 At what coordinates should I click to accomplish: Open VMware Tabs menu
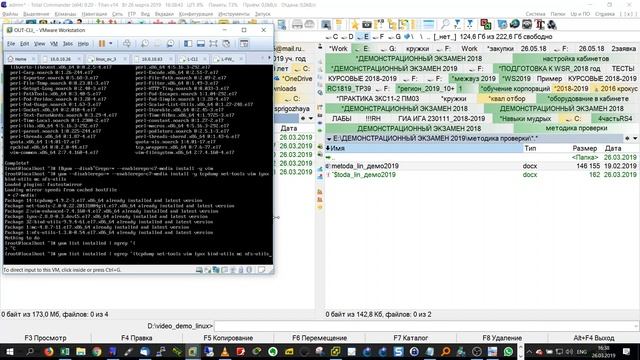[68, 44]
